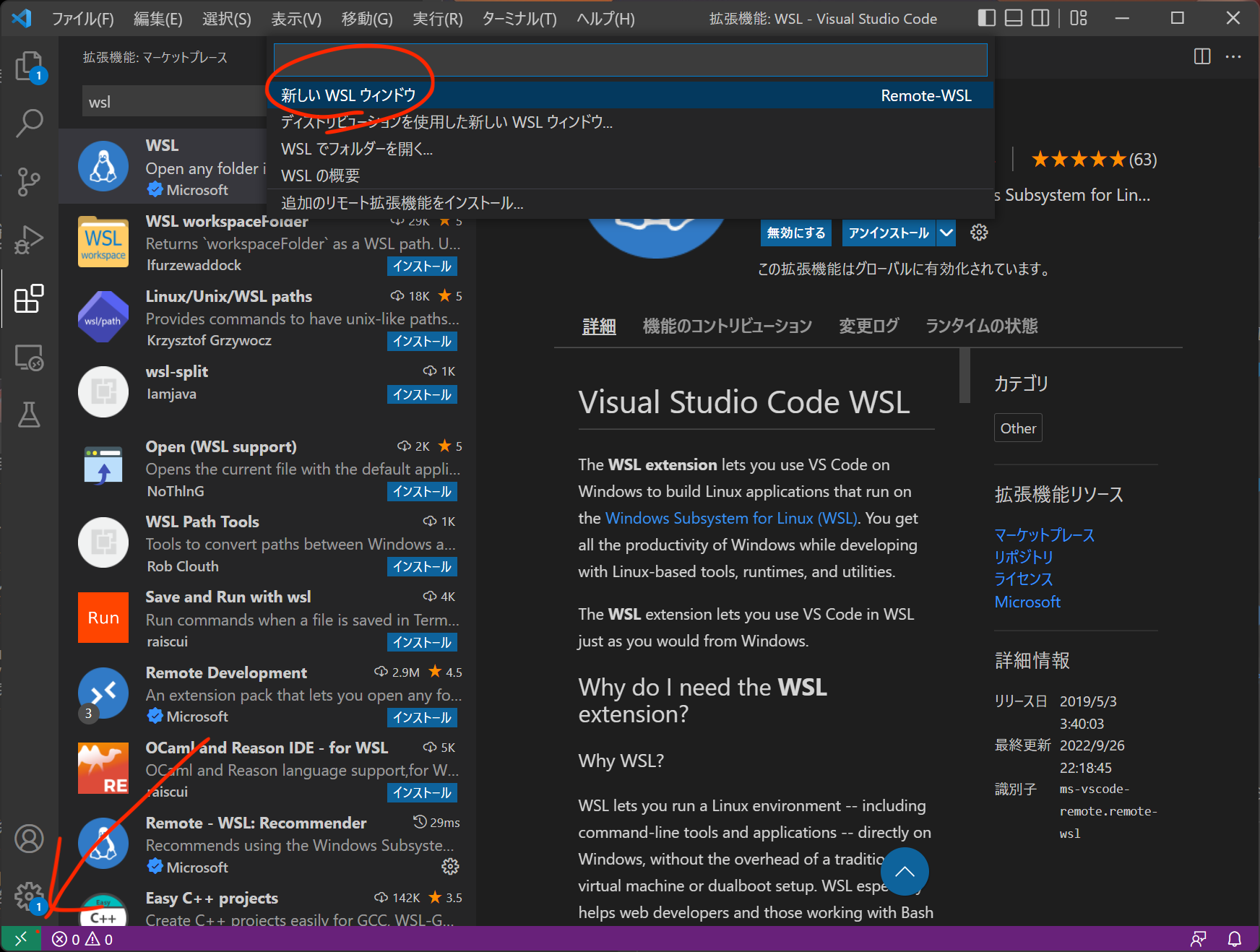This screenshot has height=952, width=1260.
Task: Install the WSL workspaceFolder extension
Action: [x=422, y=266]
